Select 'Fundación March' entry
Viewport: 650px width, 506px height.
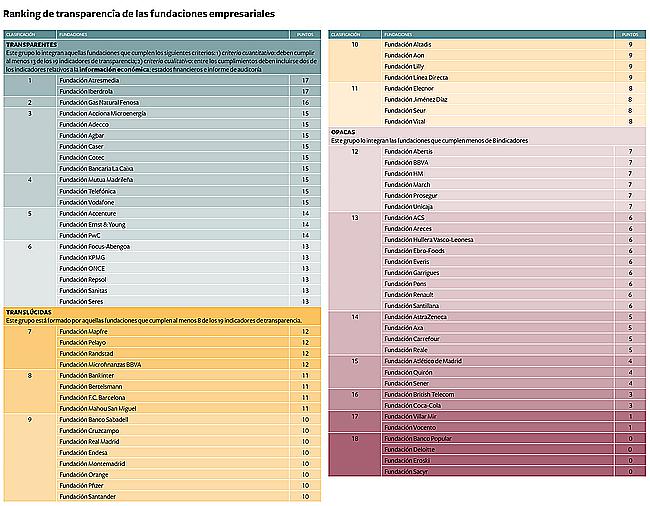(407, 184)
